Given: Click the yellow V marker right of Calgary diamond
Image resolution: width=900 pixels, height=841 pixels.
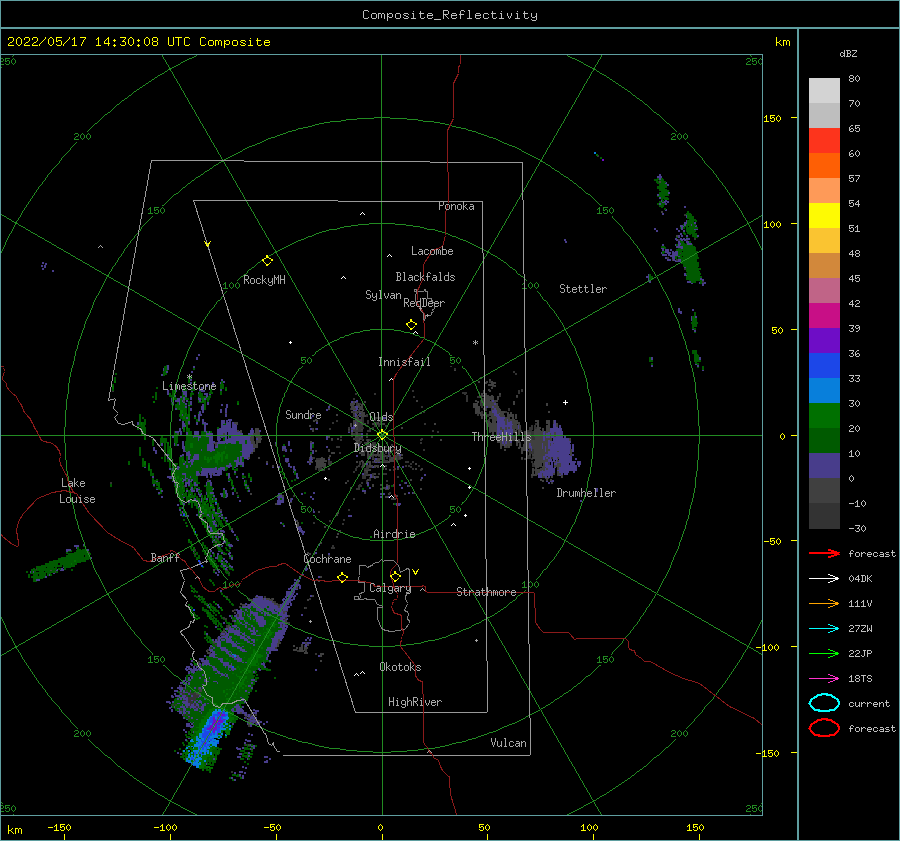Looking at the screenshot, I should 416,572.
